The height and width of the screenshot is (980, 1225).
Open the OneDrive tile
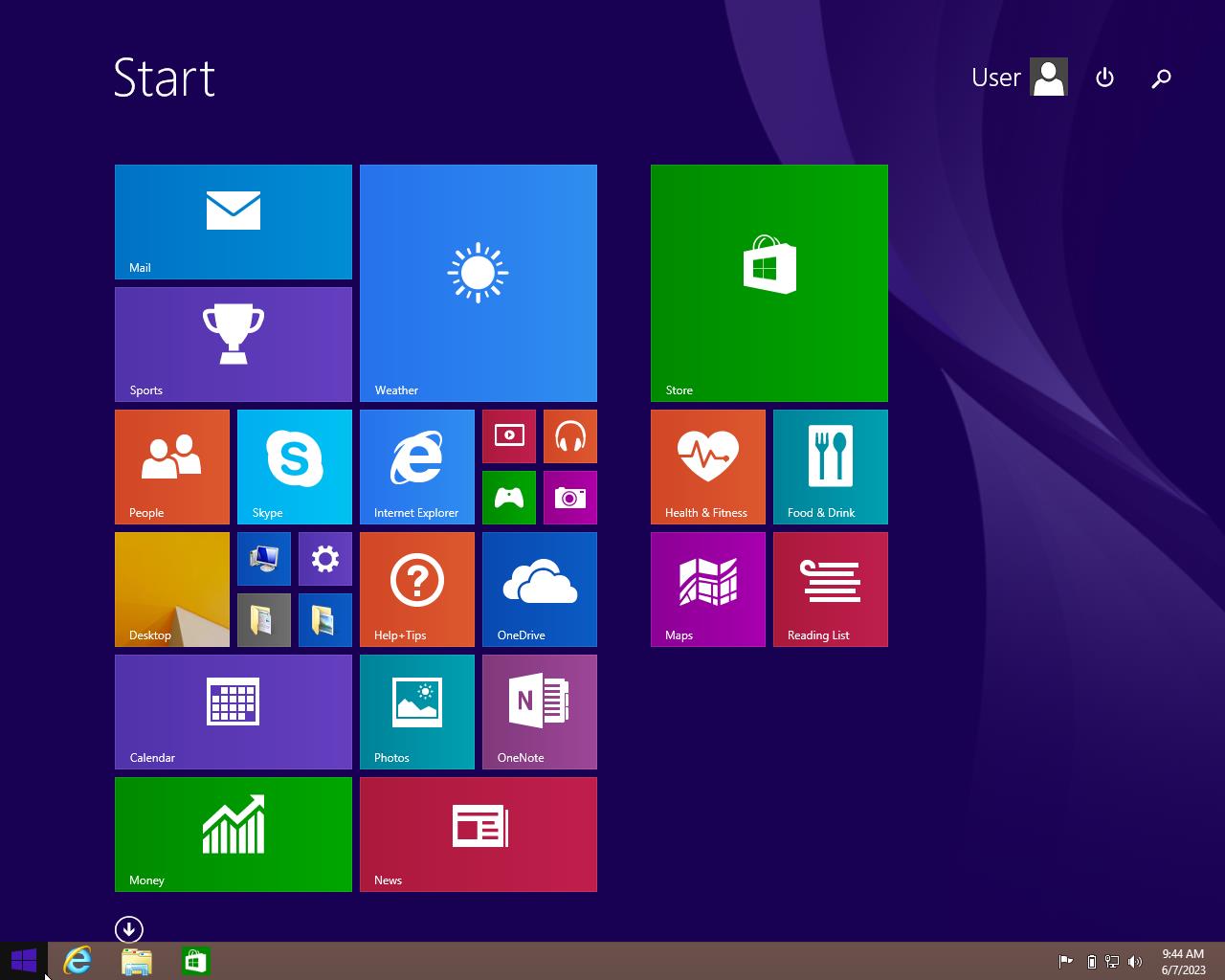[x=539, y=589]
